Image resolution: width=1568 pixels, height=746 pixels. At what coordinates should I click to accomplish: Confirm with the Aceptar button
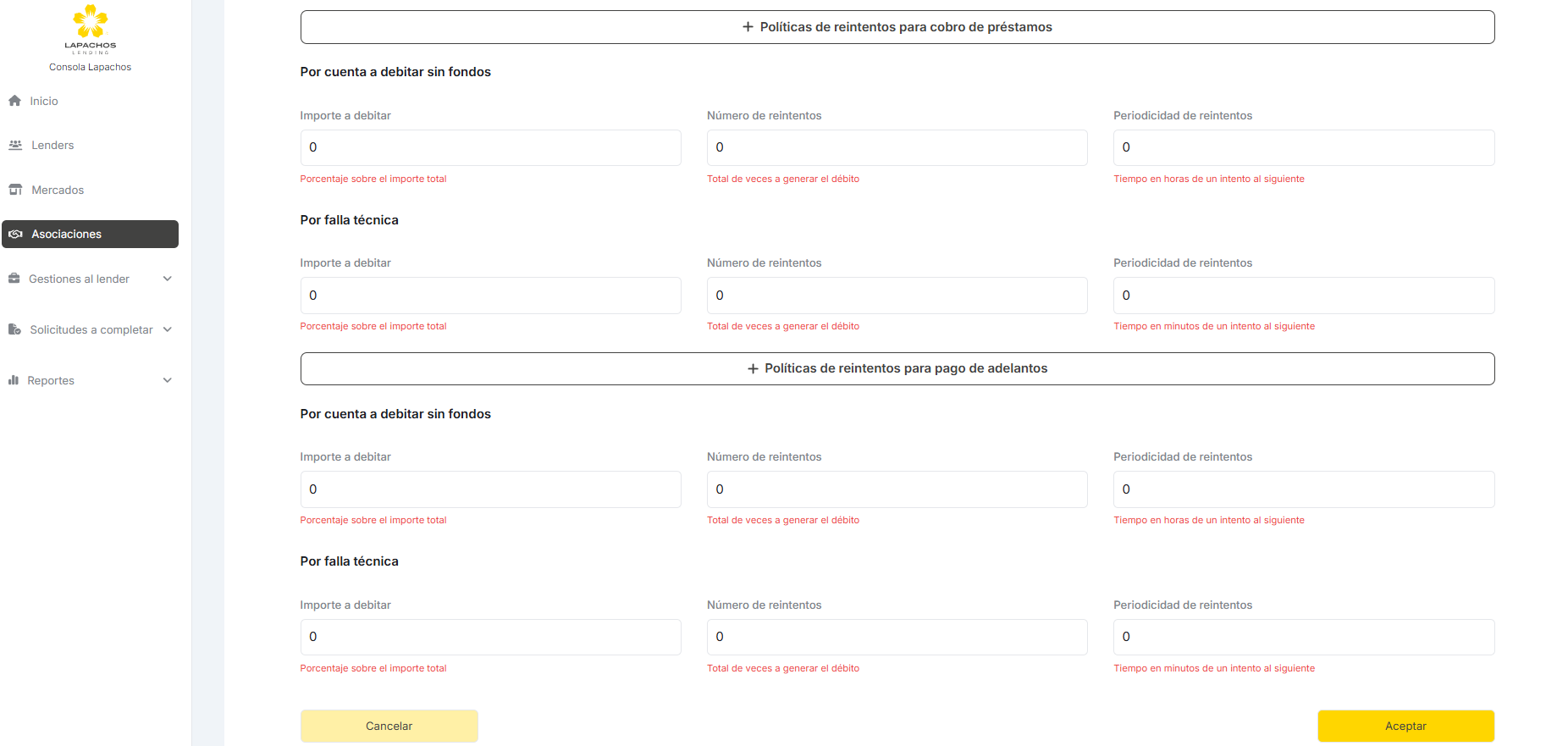[1405, 726]
